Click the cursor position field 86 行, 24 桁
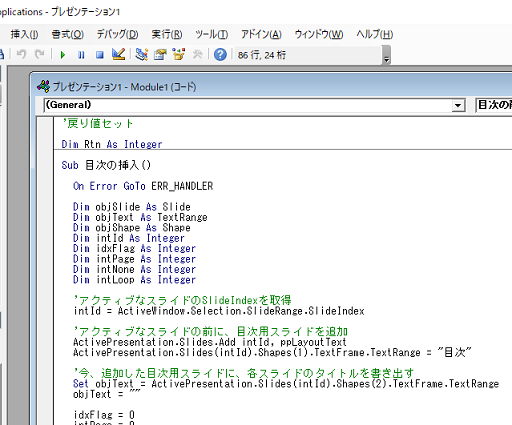Image resolution: width=512 pixels, height=425 pixels. [x=308, y=55]
